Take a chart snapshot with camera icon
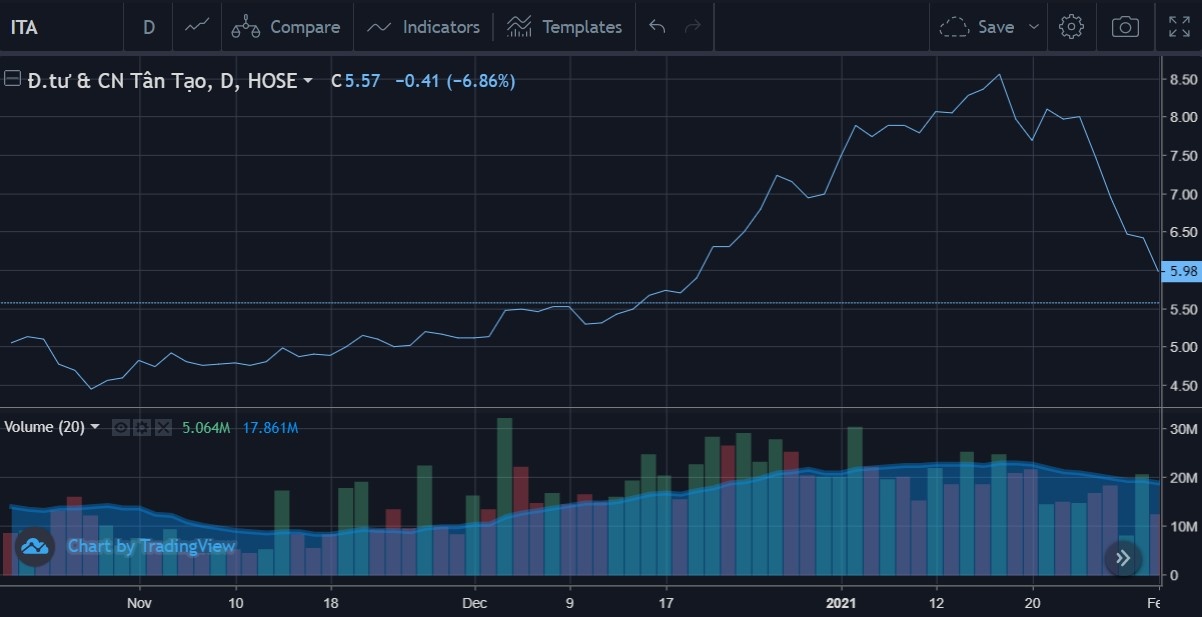 tap(1125, 27)
